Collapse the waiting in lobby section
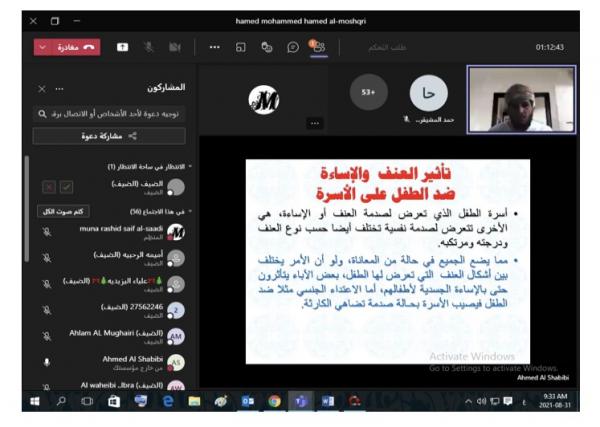600x427 pixels. click(190, 166)
